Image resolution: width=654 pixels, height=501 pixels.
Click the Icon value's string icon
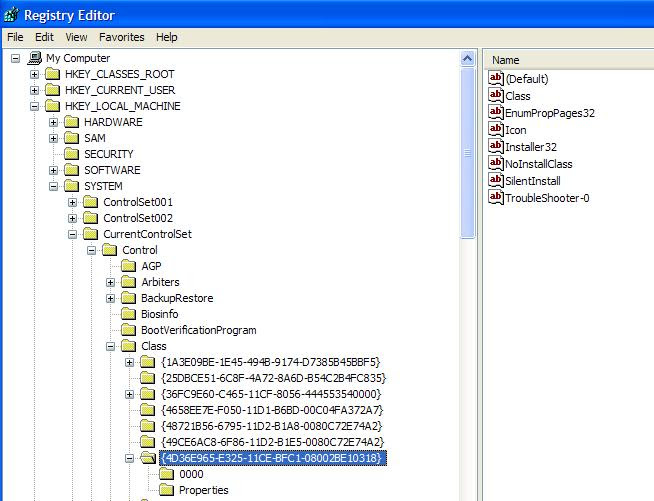(x=496, y=130)
